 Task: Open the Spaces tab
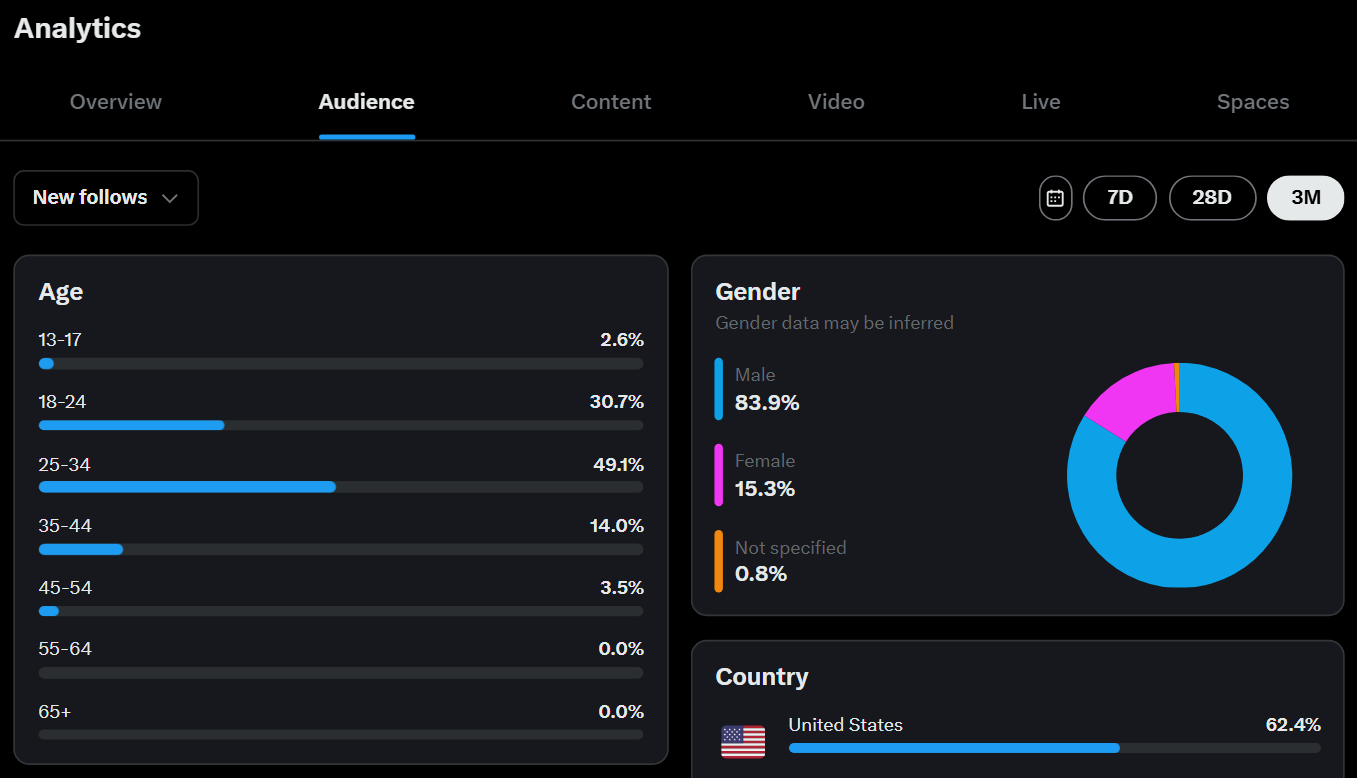coord(1253,102)
